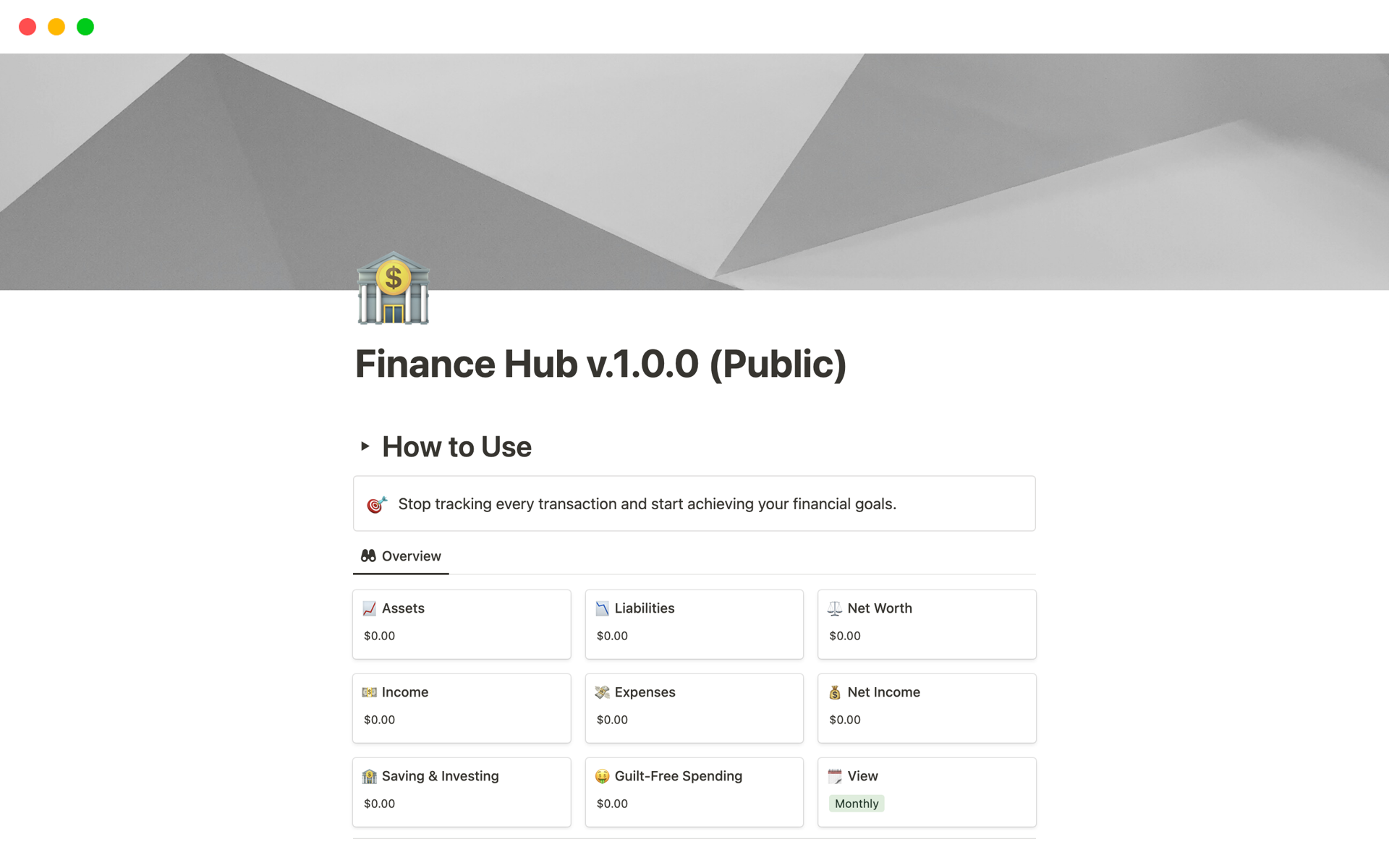Click the Finance Hub bank building icon
The height and width of the screenshot is (868, 1389).
pos(395,290)
